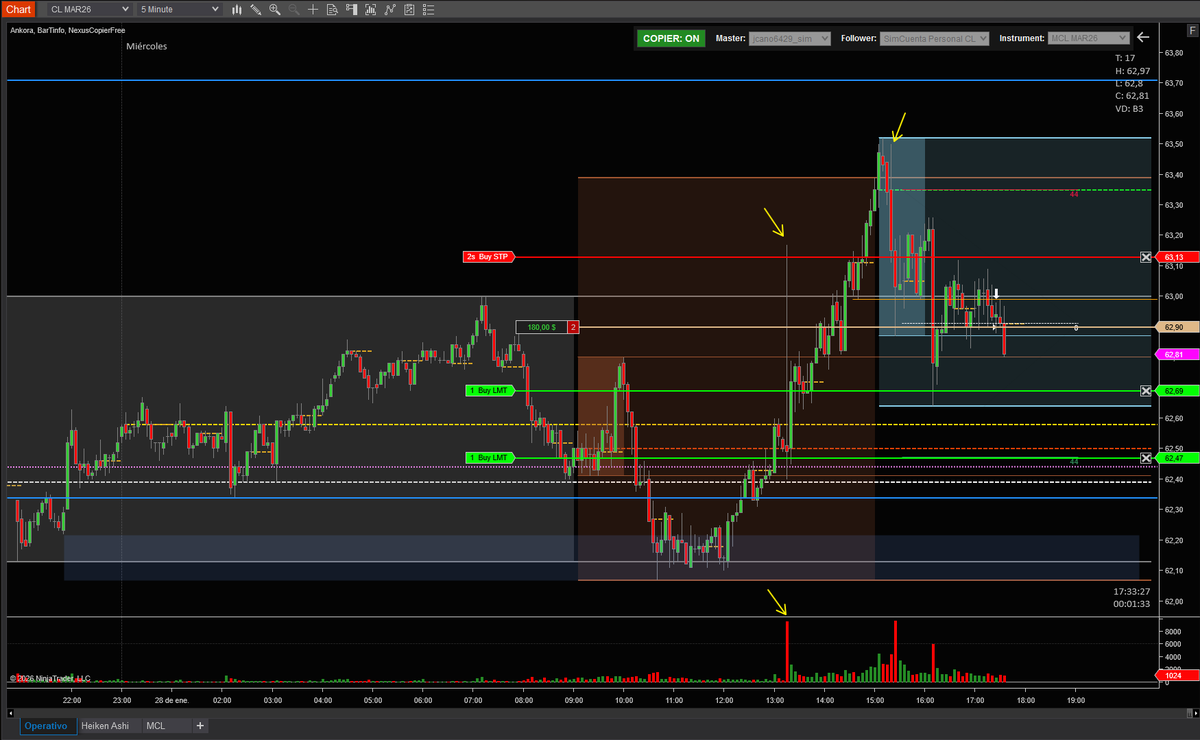The height and width of the screenshot is (740, 1200).
Task: Click the left arrow beside Instrument dropdown
Action: [1143, 38]
